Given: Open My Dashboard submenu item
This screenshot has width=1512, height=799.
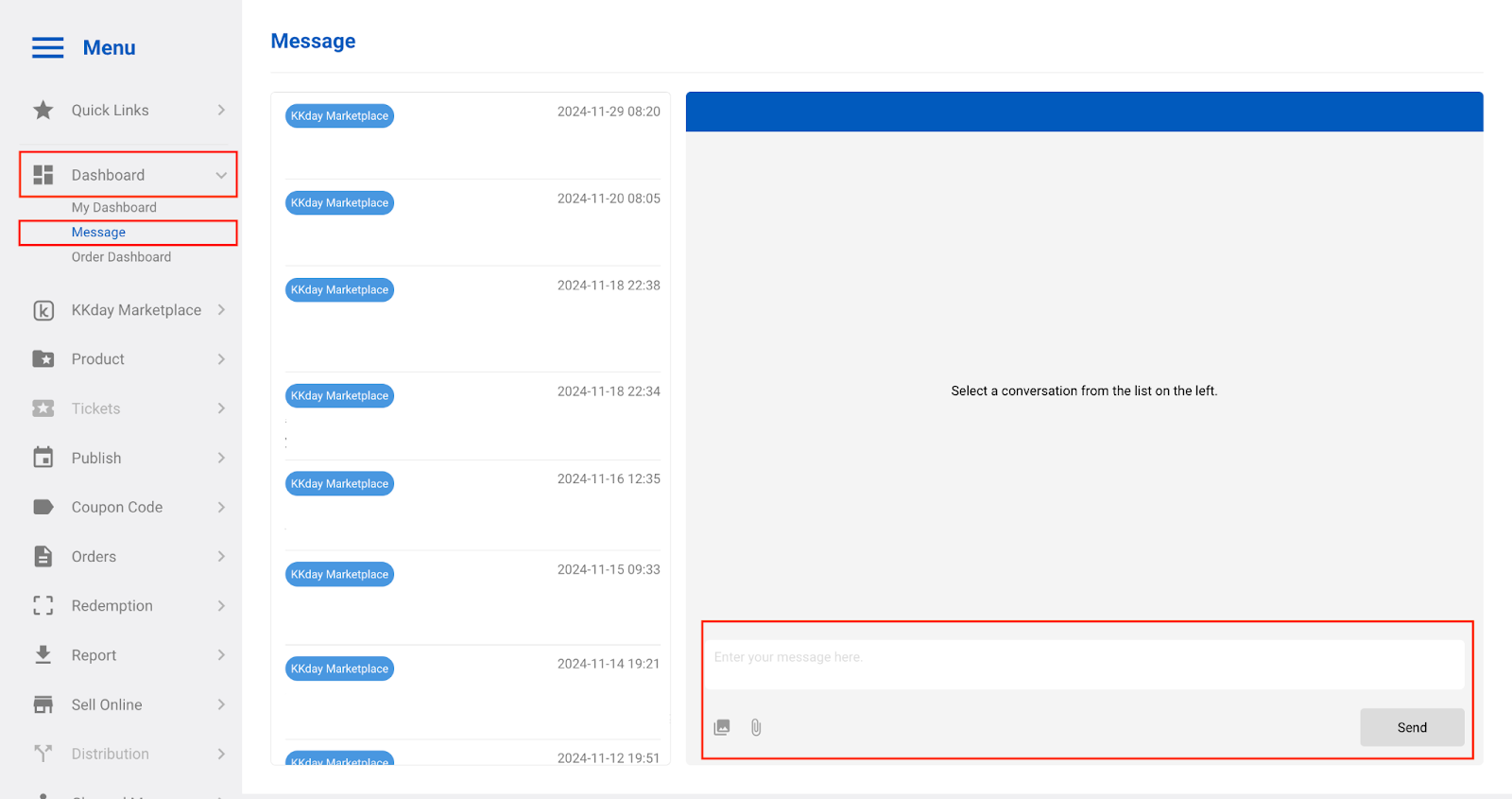Looking at the screenshot, I should click(x=114, y=207).
